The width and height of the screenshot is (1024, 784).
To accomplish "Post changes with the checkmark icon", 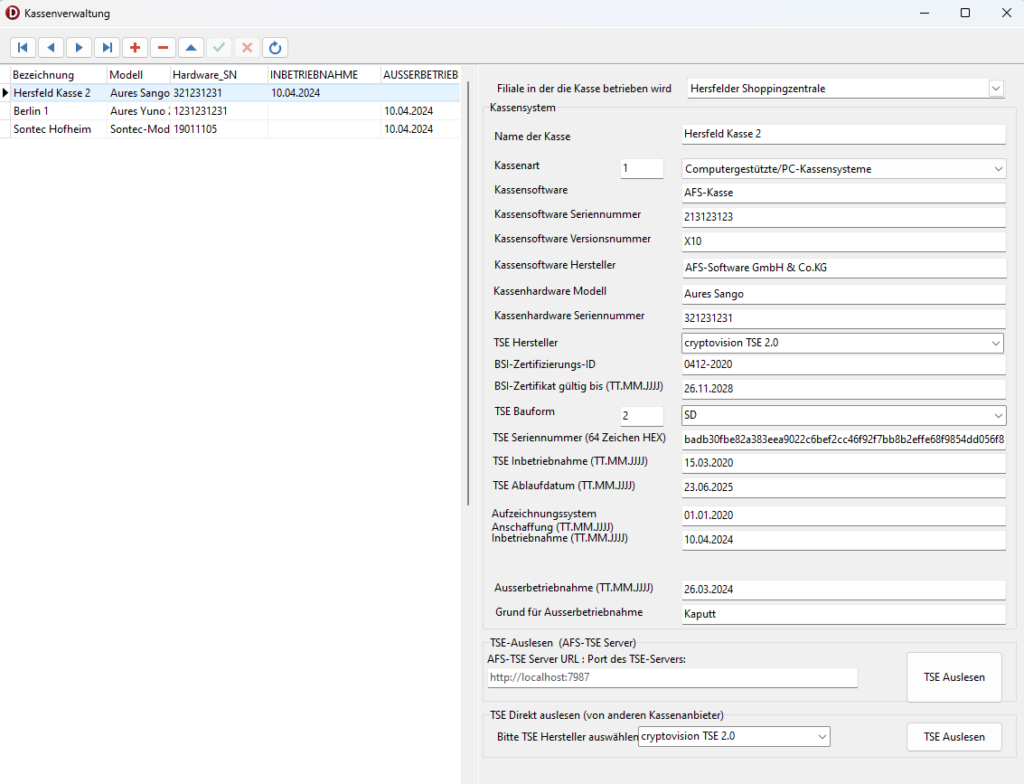I will point(219,48).
